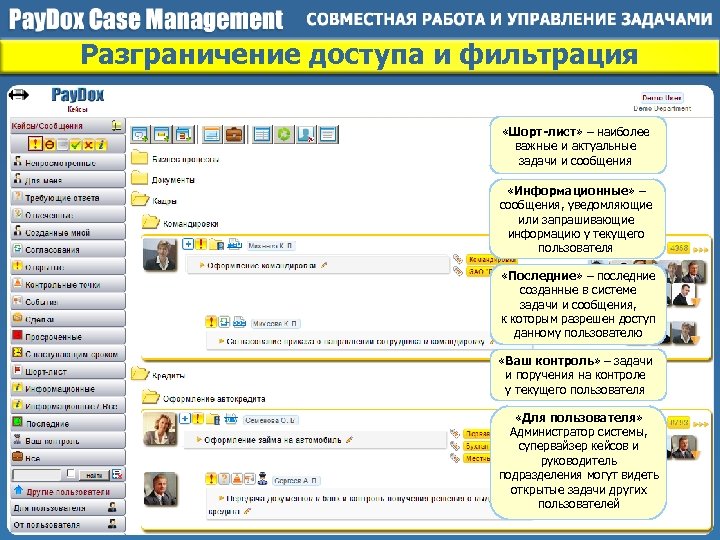Viewport: 720px width, 540px height.
Task: Click the Сергеев А. П user tag
Action: [x=296, y=481]
